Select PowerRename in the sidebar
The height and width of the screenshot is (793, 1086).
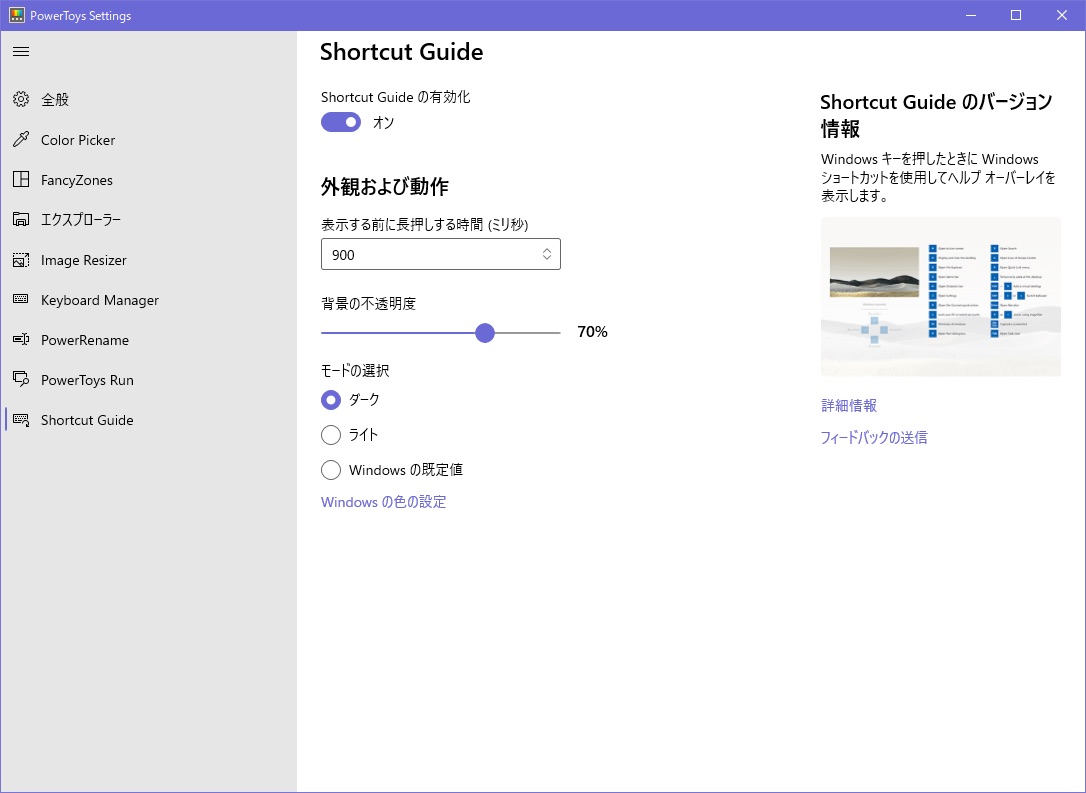(x=84, y=340)
